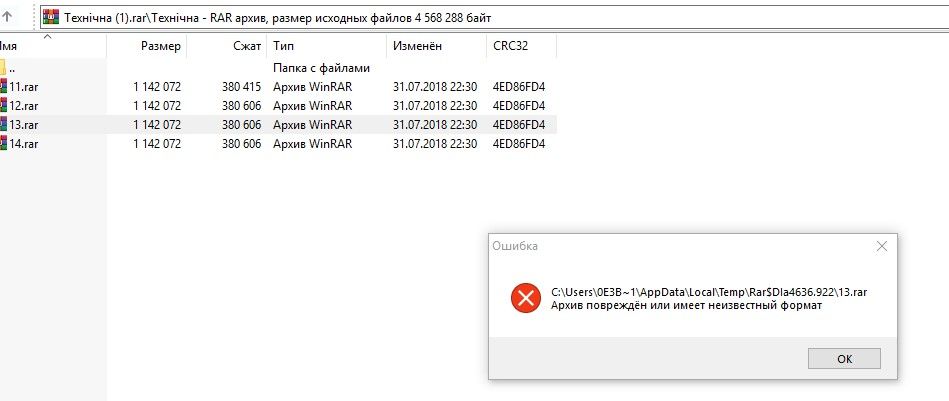This screenshot has width=949, height=401.
Task: Click the parent folder ".." icon
Action: point(3,67)
